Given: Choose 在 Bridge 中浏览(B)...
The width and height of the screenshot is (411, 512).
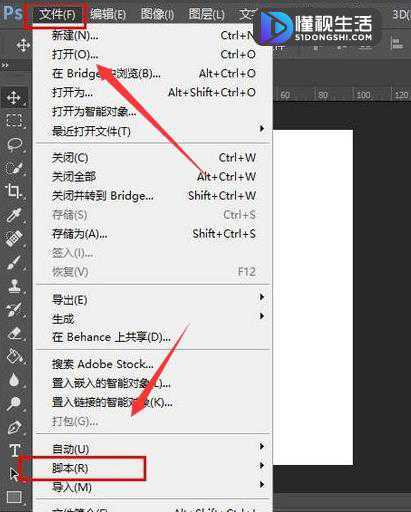Looking at the screenshot, I should (153, 73).
